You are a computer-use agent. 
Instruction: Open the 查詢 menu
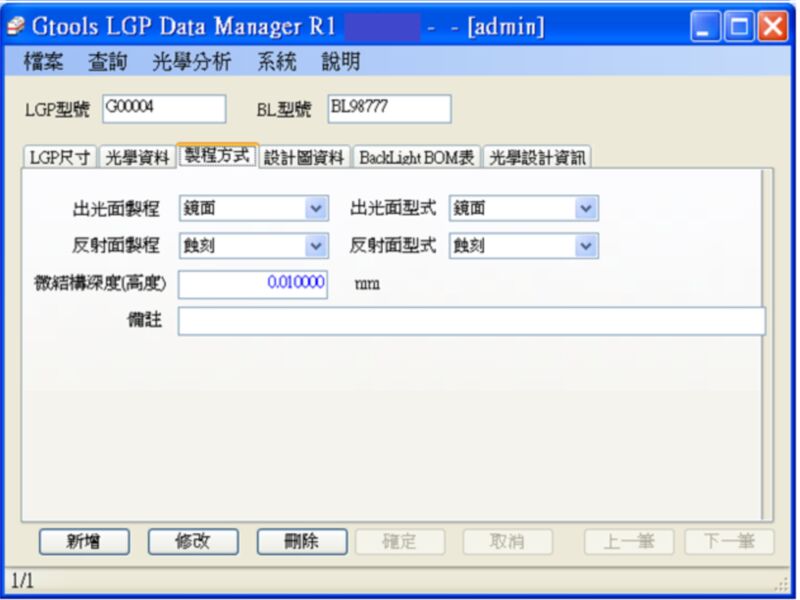click(107, 62)
